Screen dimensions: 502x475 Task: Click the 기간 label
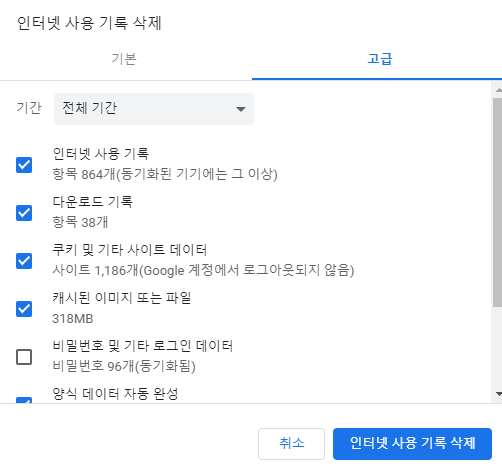[29, 108]
